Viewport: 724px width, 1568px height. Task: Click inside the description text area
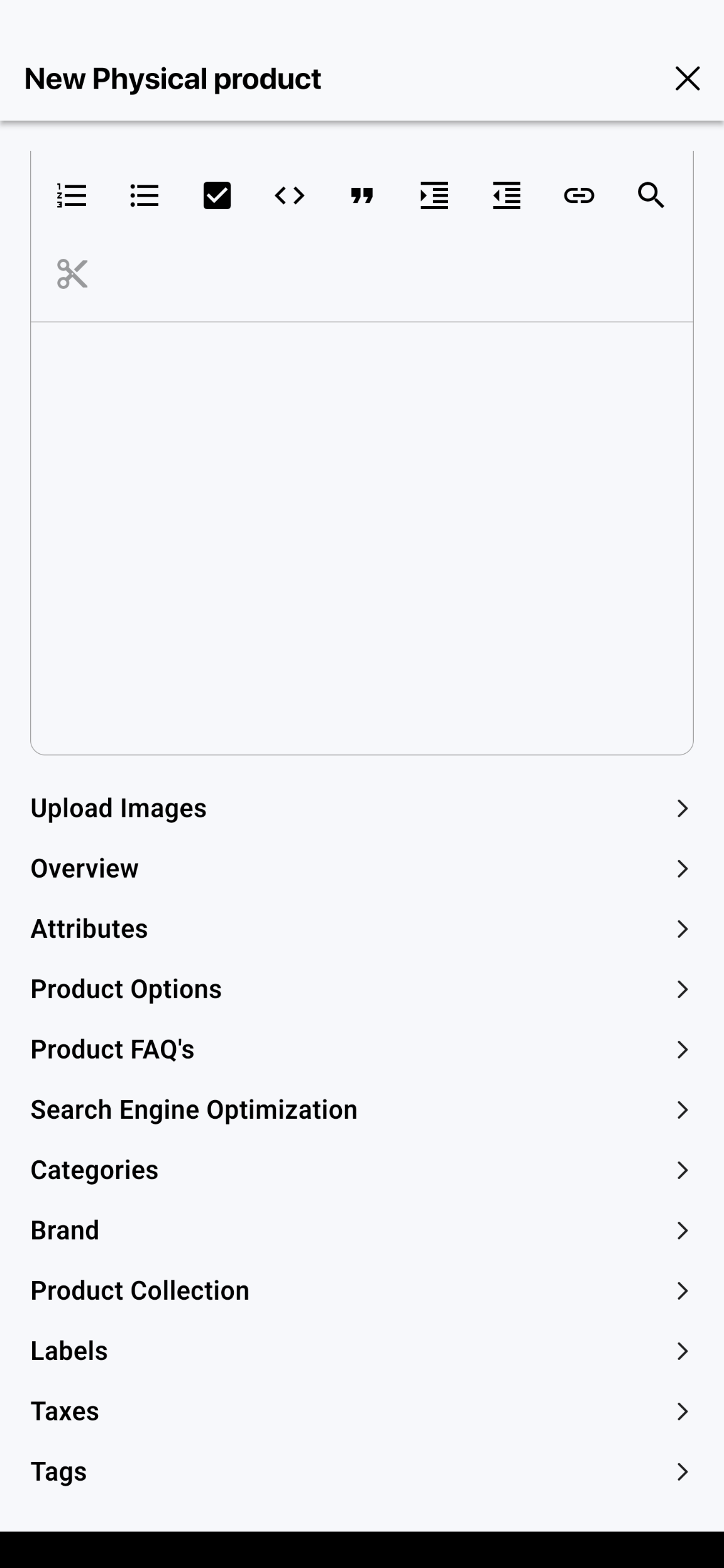(x=362, y=538)
